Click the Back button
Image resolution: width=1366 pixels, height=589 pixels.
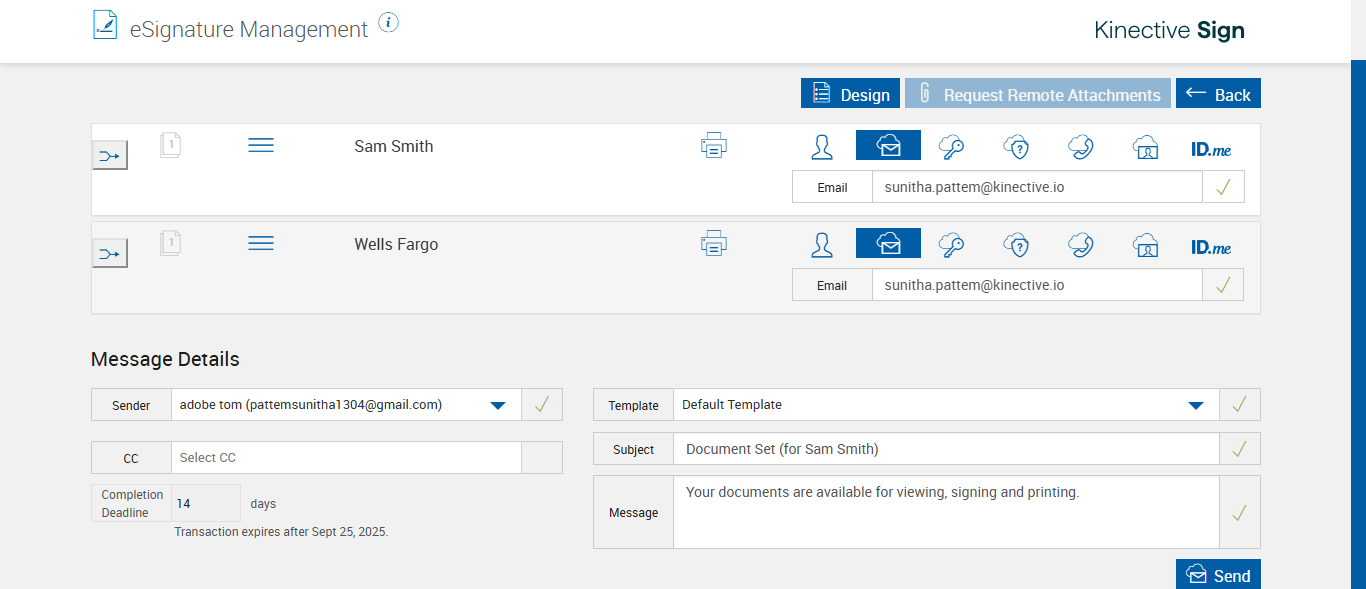click(1218, 94)
